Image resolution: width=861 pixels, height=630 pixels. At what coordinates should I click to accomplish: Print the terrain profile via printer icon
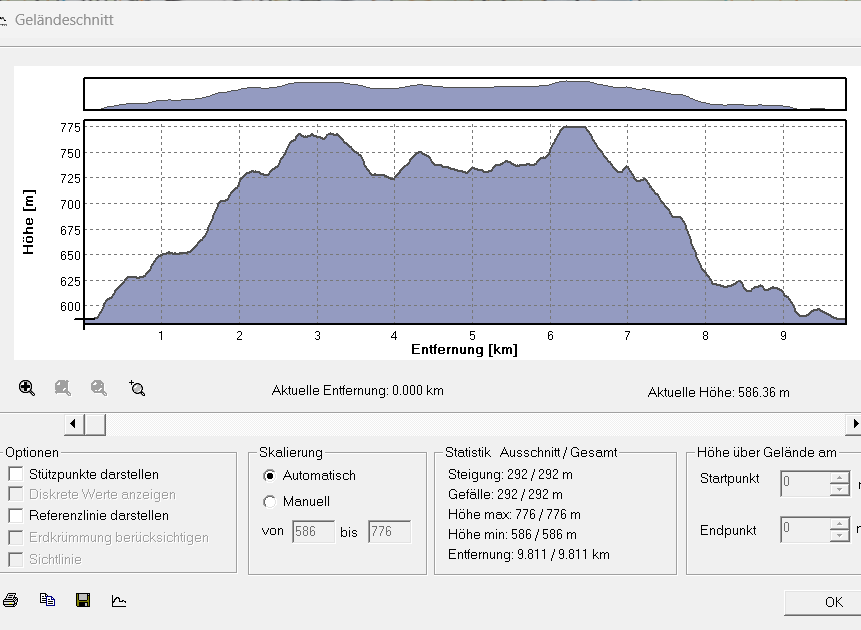pos(10,600)
